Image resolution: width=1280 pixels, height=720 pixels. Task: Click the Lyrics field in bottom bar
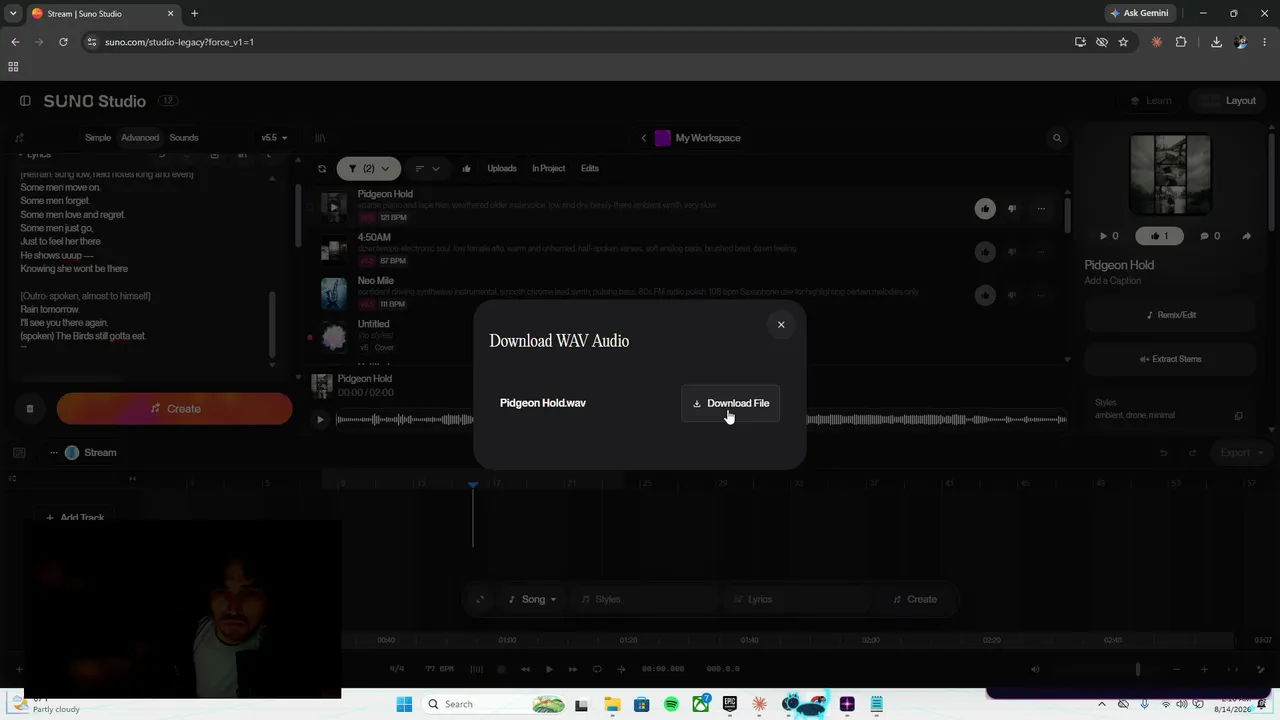[x=799, y=600]
